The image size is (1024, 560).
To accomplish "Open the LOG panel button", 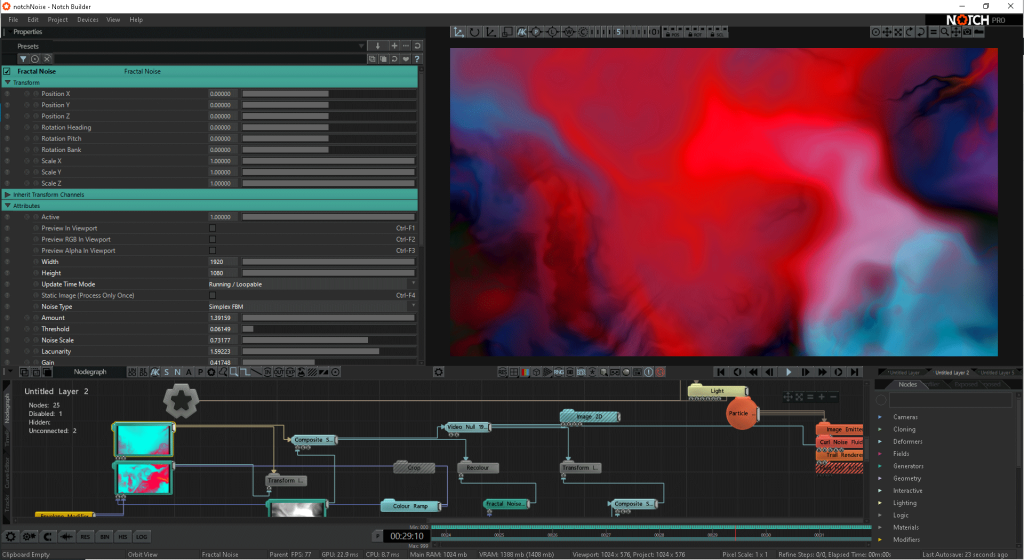I will (x=142, y=537).
